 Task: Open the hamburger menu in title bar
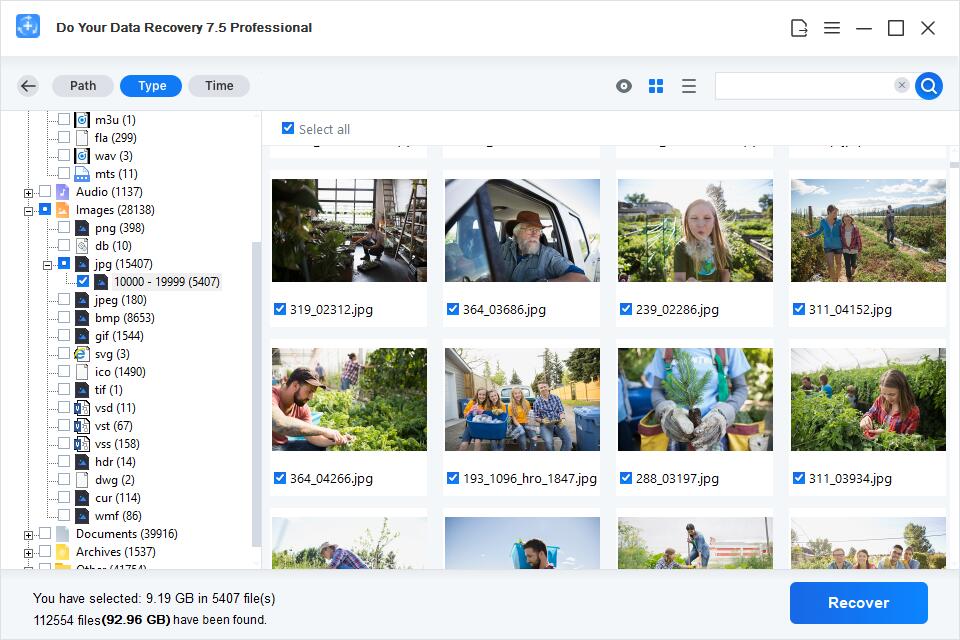(832, 28)
